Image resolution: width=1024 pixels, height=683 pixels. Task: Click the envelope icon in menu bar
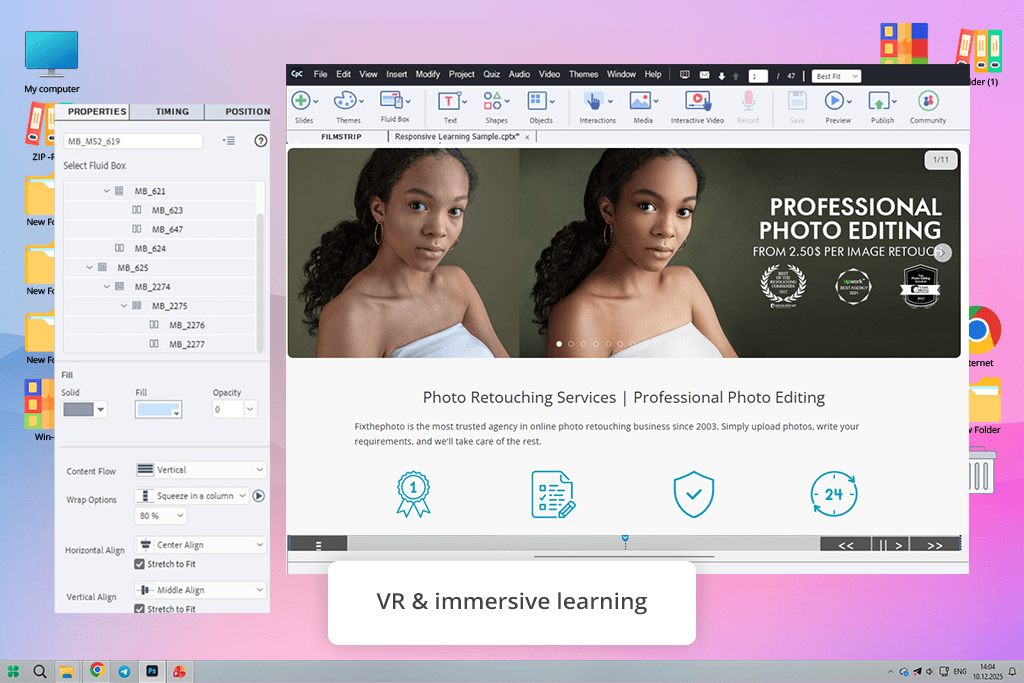[705, 75]
